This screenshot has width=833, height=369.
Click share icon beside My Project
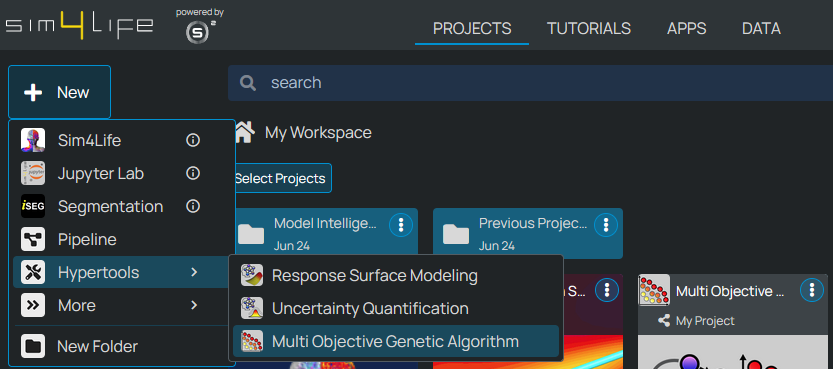click(664, 321)
